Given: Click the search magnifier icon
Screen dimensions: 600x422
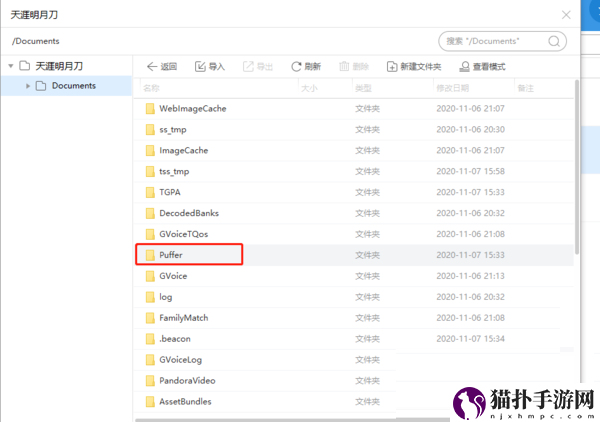Looking at the screenshot, I should (554, 41).
